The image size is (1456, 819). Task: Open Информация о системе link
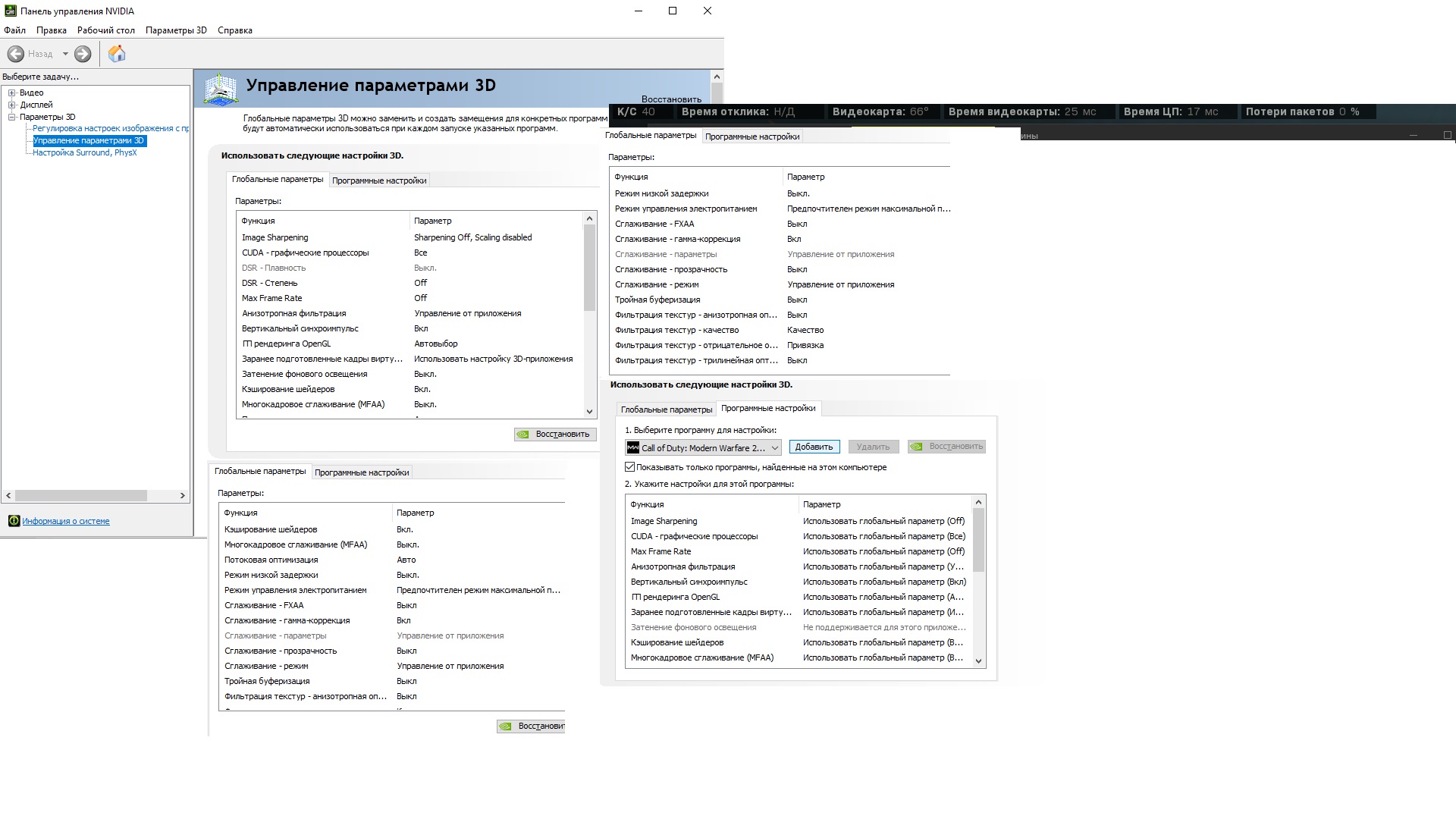(x=66, y=521)
